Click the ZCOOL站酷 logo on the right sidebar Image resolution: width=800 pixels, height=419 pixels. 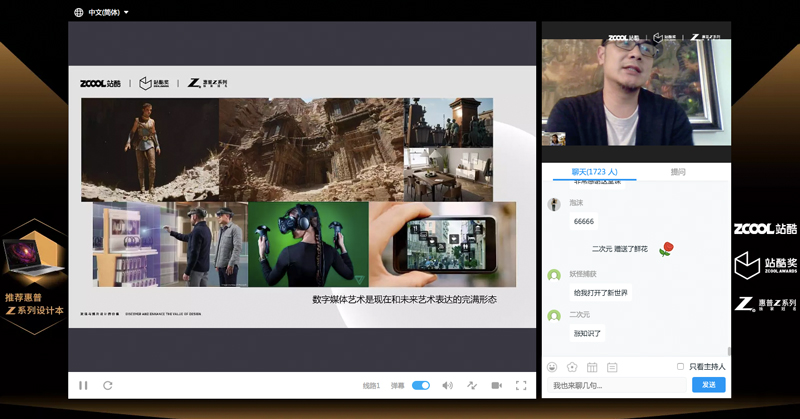pyautogui.click(x=765, y=229)
